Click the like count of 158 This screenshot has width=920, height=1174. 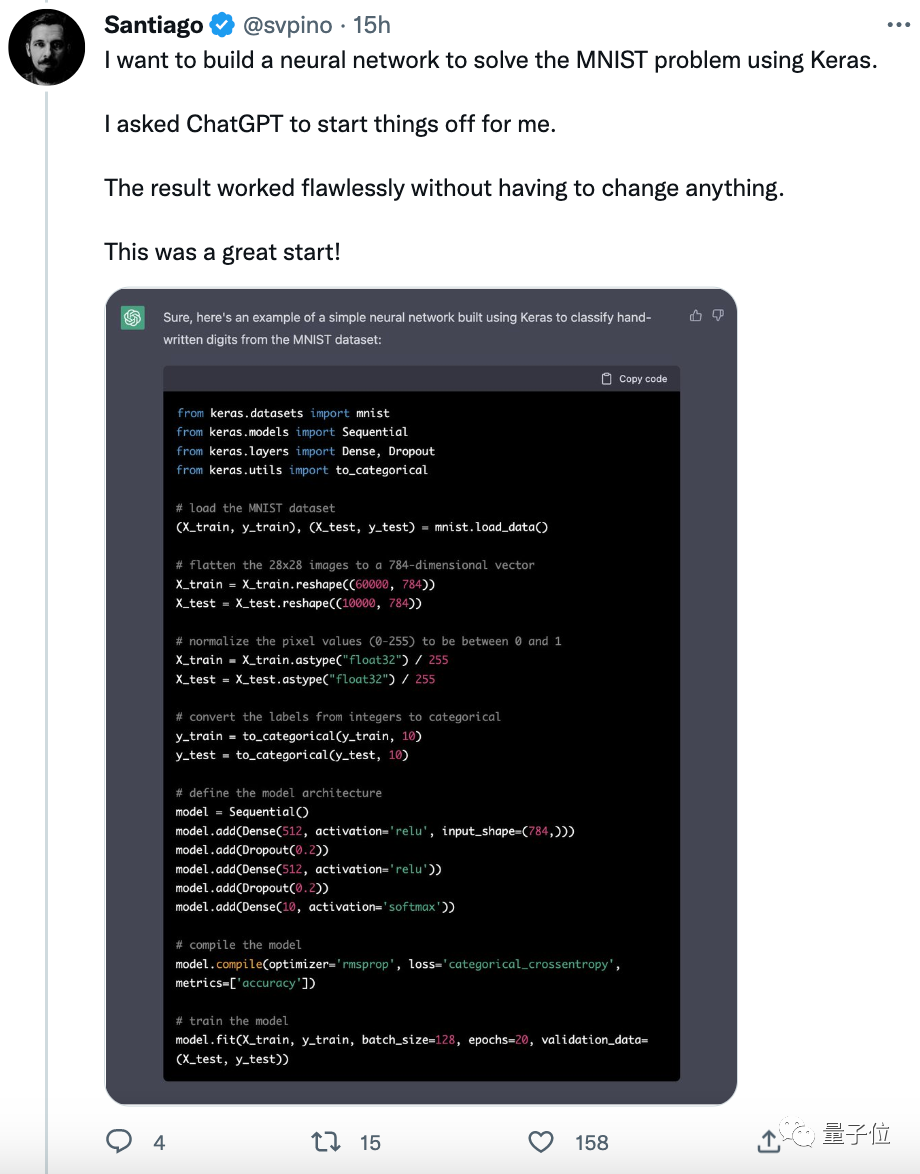pos(591,1141)
